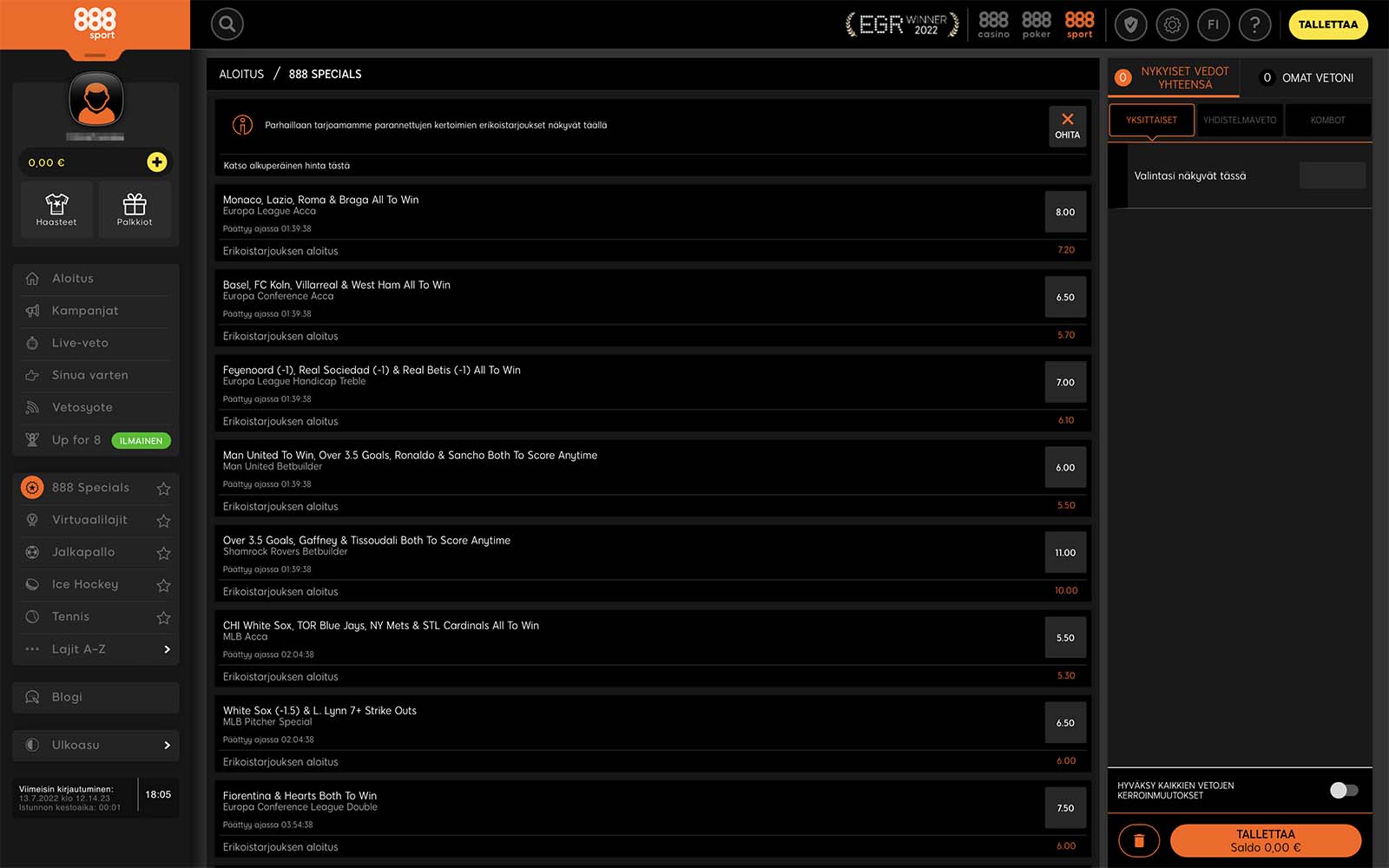Favorite 888 Specials with star
The width and height of the screenshot is (1389, 868).
163,489
